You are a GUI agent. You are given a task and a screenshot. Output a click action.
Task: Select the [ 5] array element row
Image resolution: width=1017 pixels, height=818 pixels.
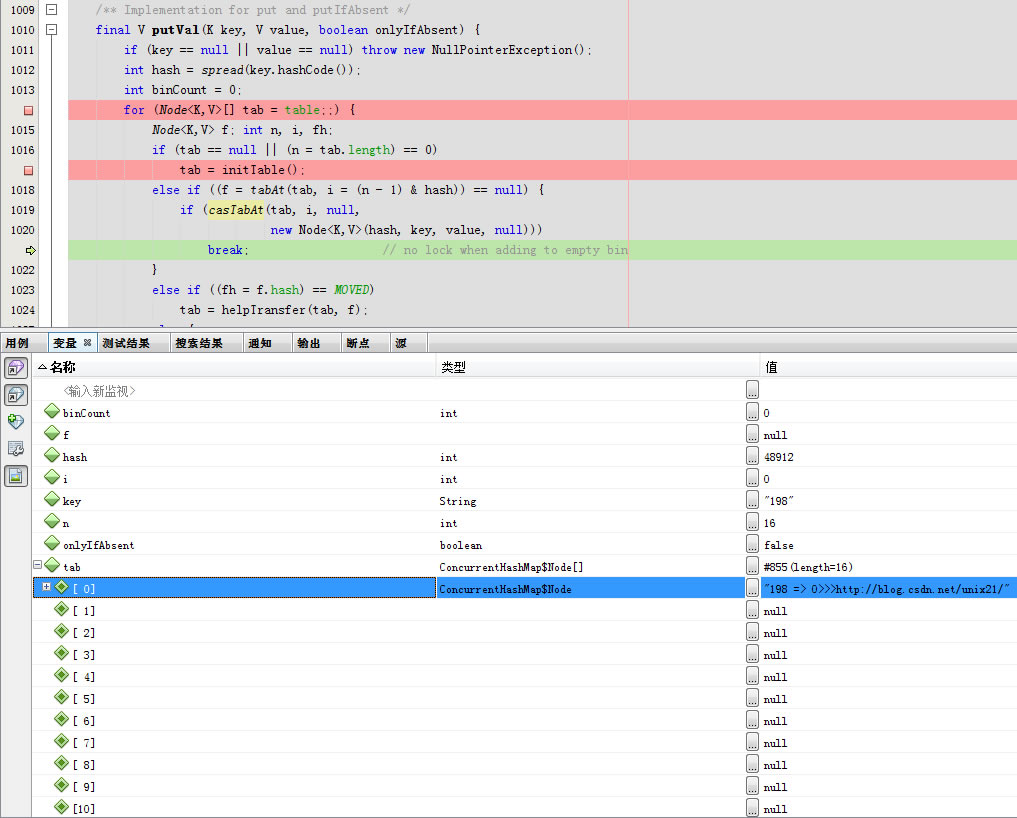click(x=525, y=699)
